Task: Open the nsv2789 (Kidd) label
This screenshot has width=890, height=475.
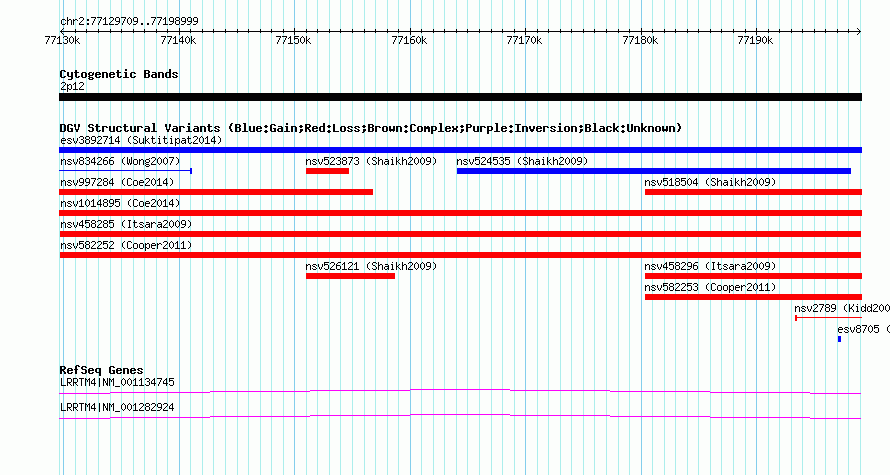Action: click(x=842, y=308)
